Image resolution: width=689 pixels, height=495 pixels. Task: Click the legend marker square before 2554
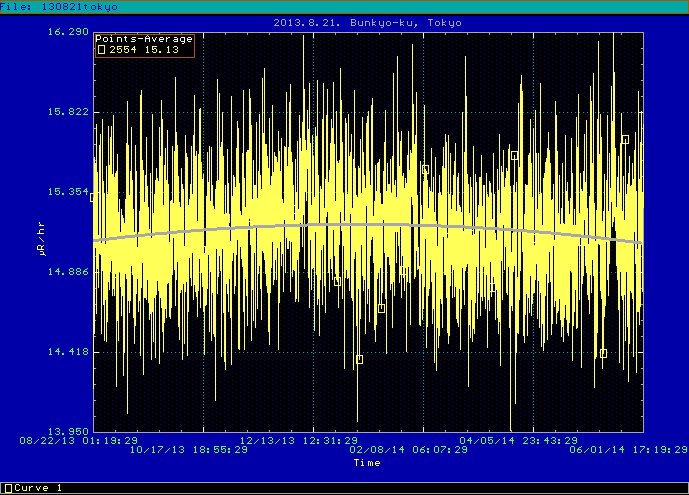[100, 48]
